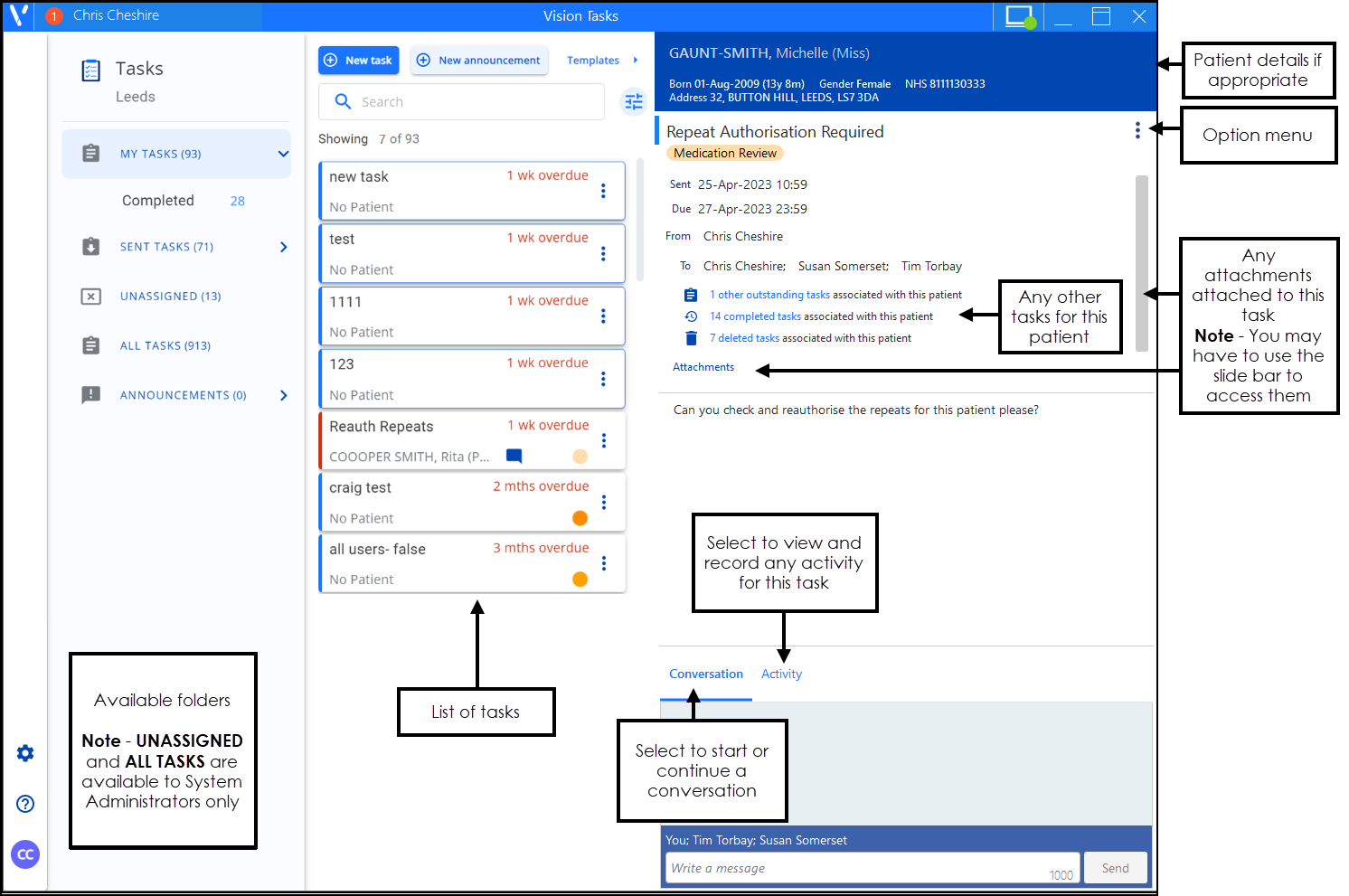Click the New task button

[359, 61]
